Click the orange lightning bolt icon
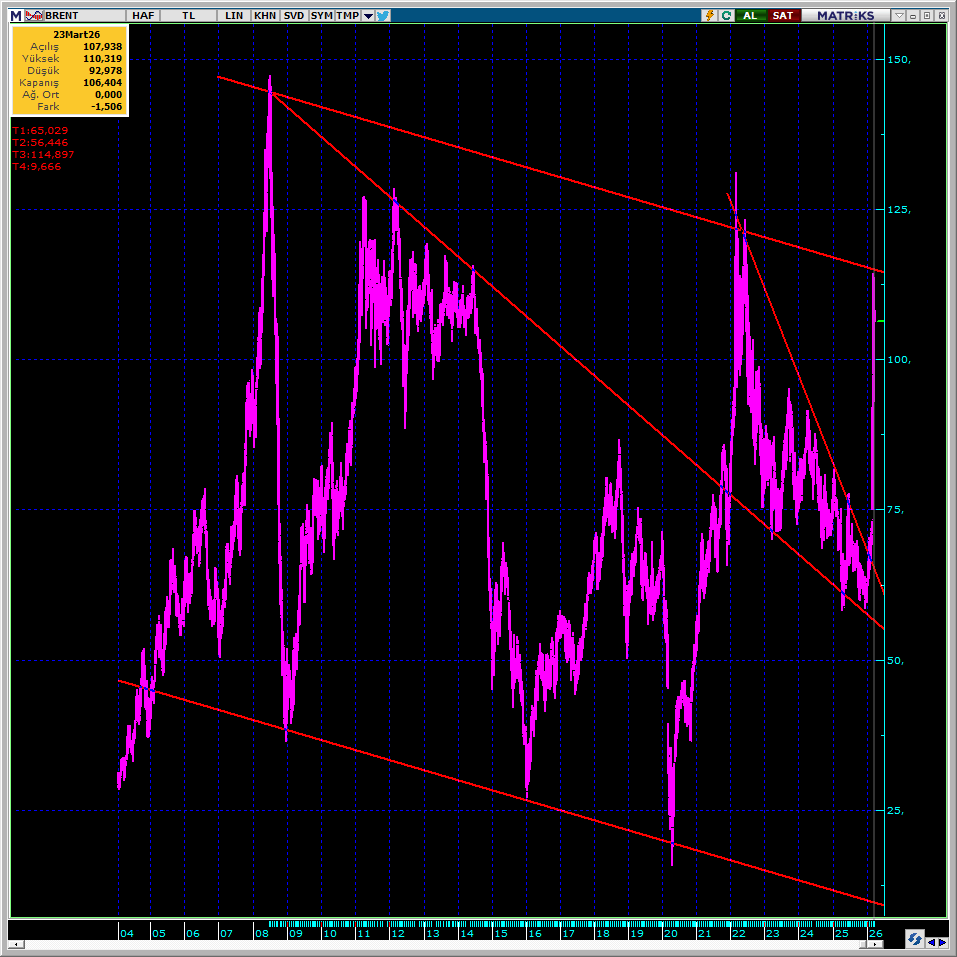957x957 pixels. coord(710,16)
